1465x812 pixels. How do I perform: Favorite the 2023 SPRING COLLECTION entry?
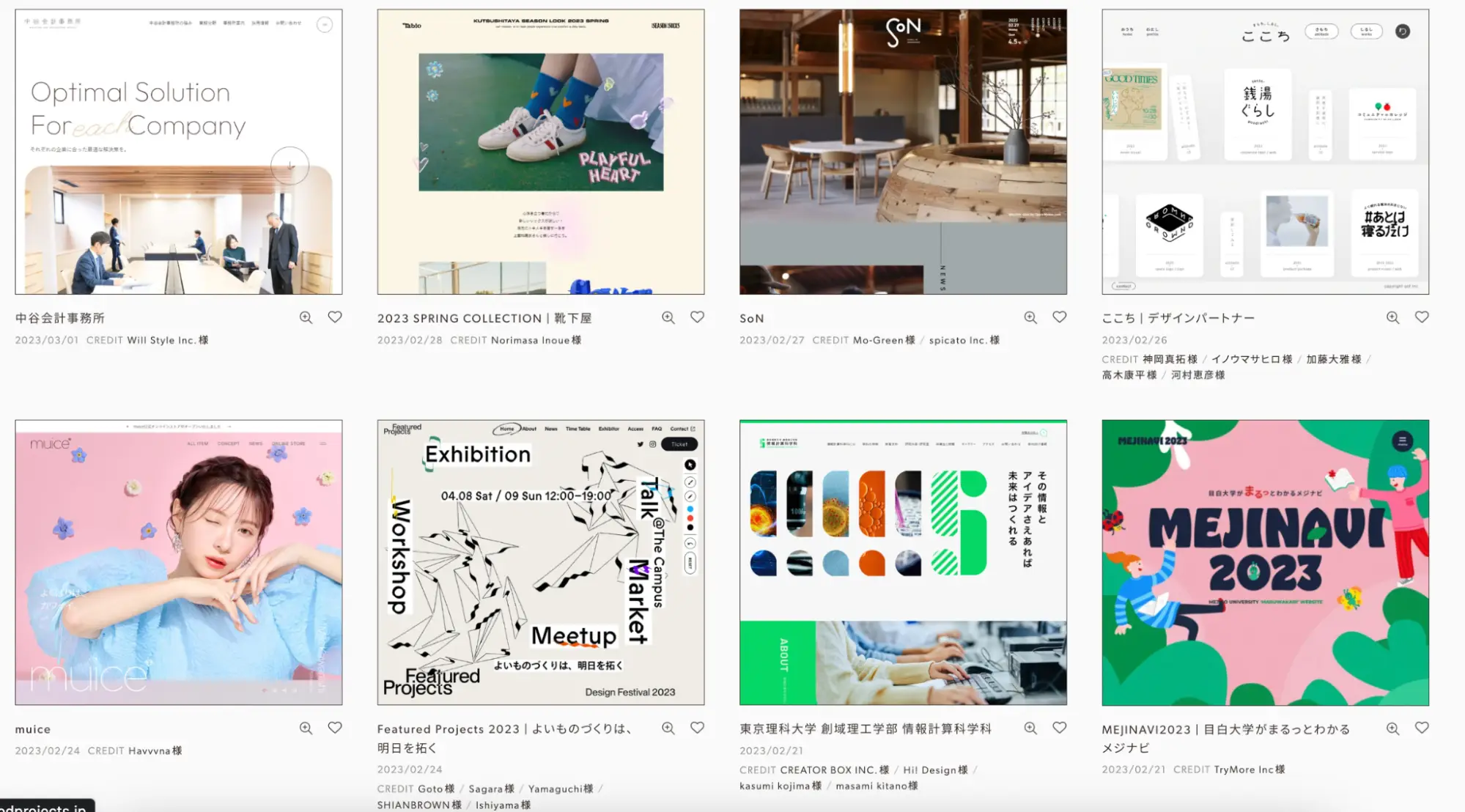[x=697, y=317]
